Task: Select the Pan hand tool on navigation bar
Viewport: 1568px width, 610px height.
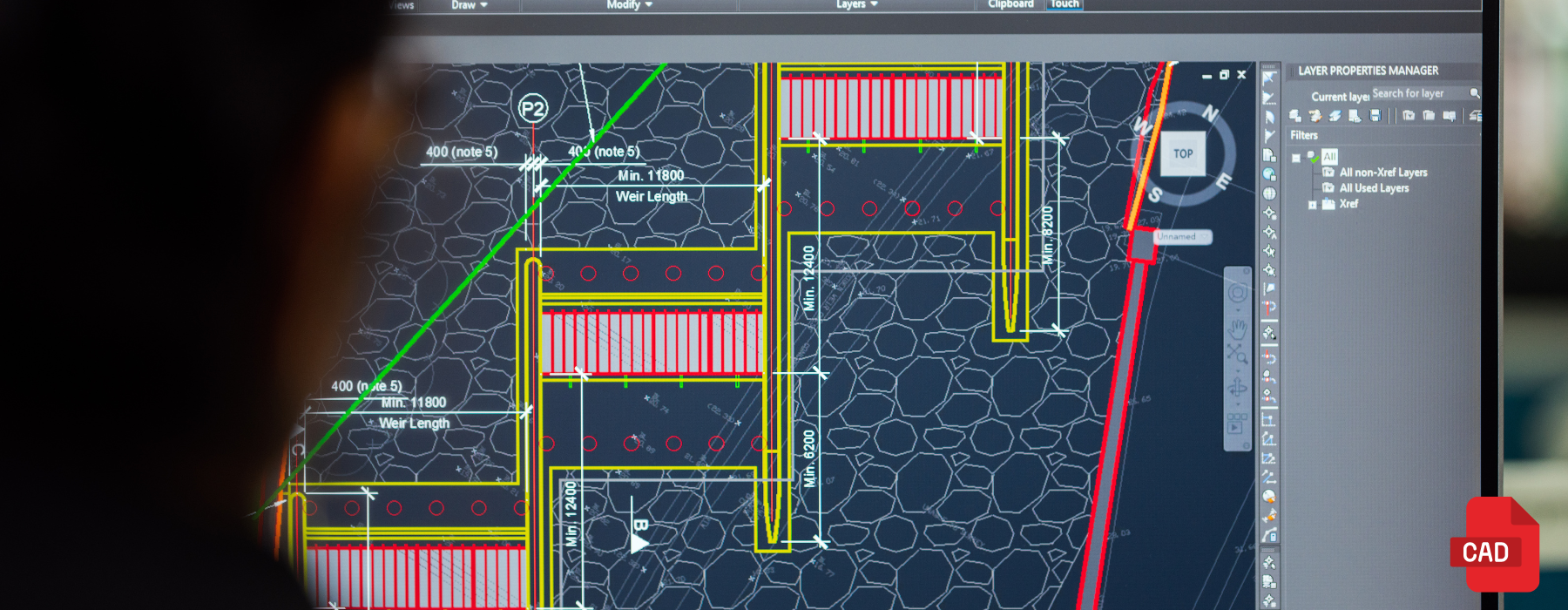Action: tap(1237, 329)
